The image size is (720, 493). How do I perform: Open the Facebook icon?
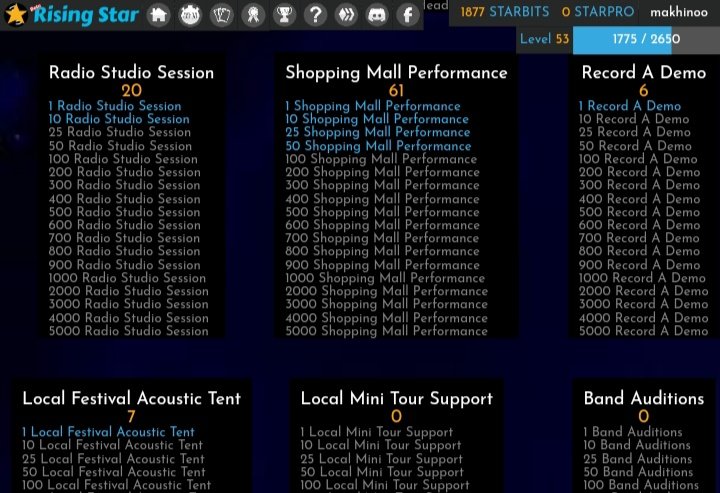[x=408, y=15]
